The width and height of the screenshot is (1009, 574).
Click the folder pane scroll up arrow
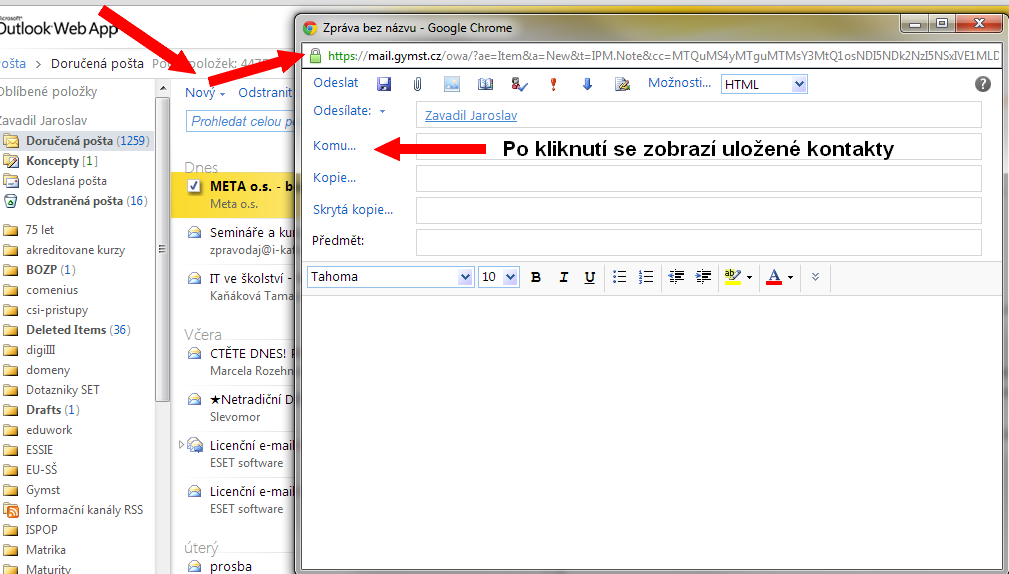coord(163,88)
